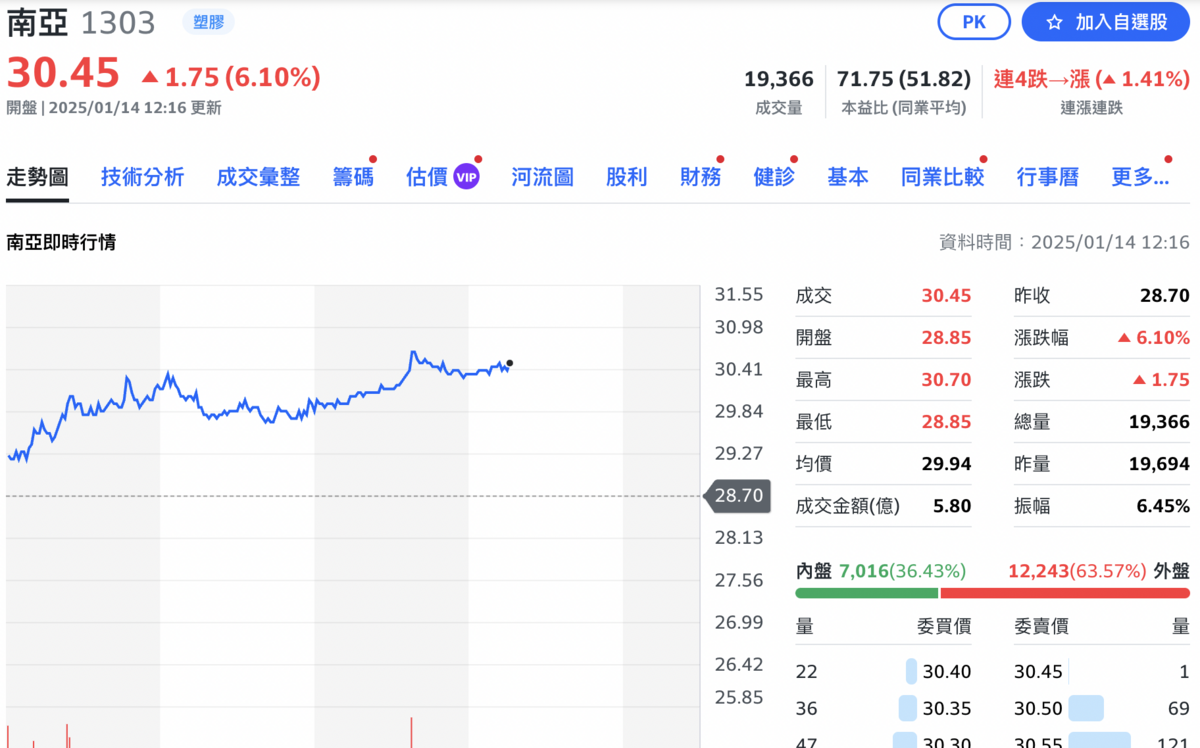Switch to the 同業比較 tab
This screenshot has width=1200, height=748.
942,177
